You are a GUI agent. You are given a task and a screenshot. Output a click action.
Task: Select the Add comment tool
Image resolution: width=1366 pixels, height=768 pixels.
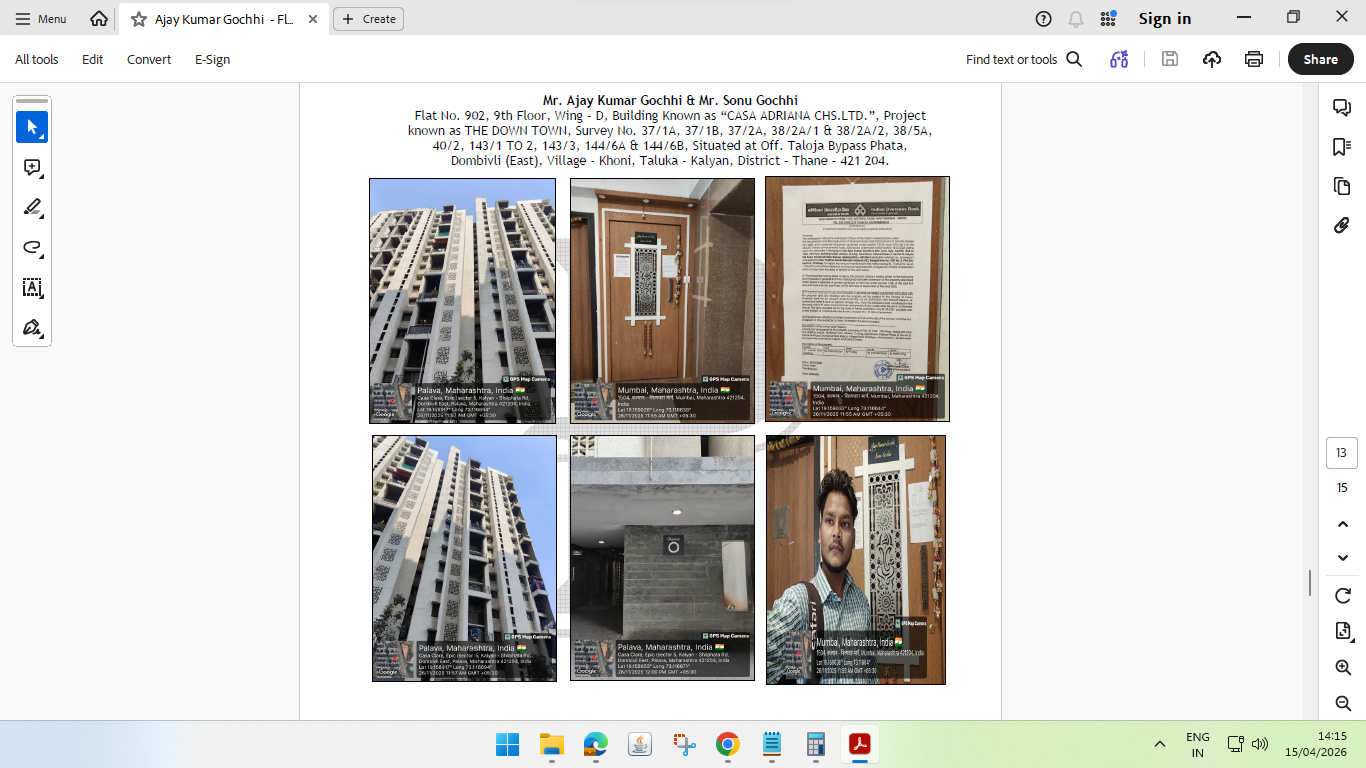click(32, 168)
